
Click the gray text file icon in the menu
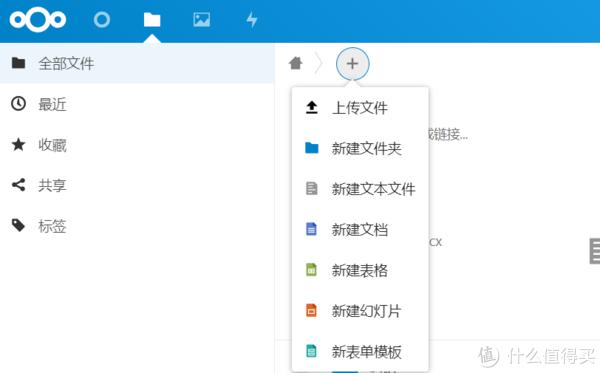[x=311, y=189]
